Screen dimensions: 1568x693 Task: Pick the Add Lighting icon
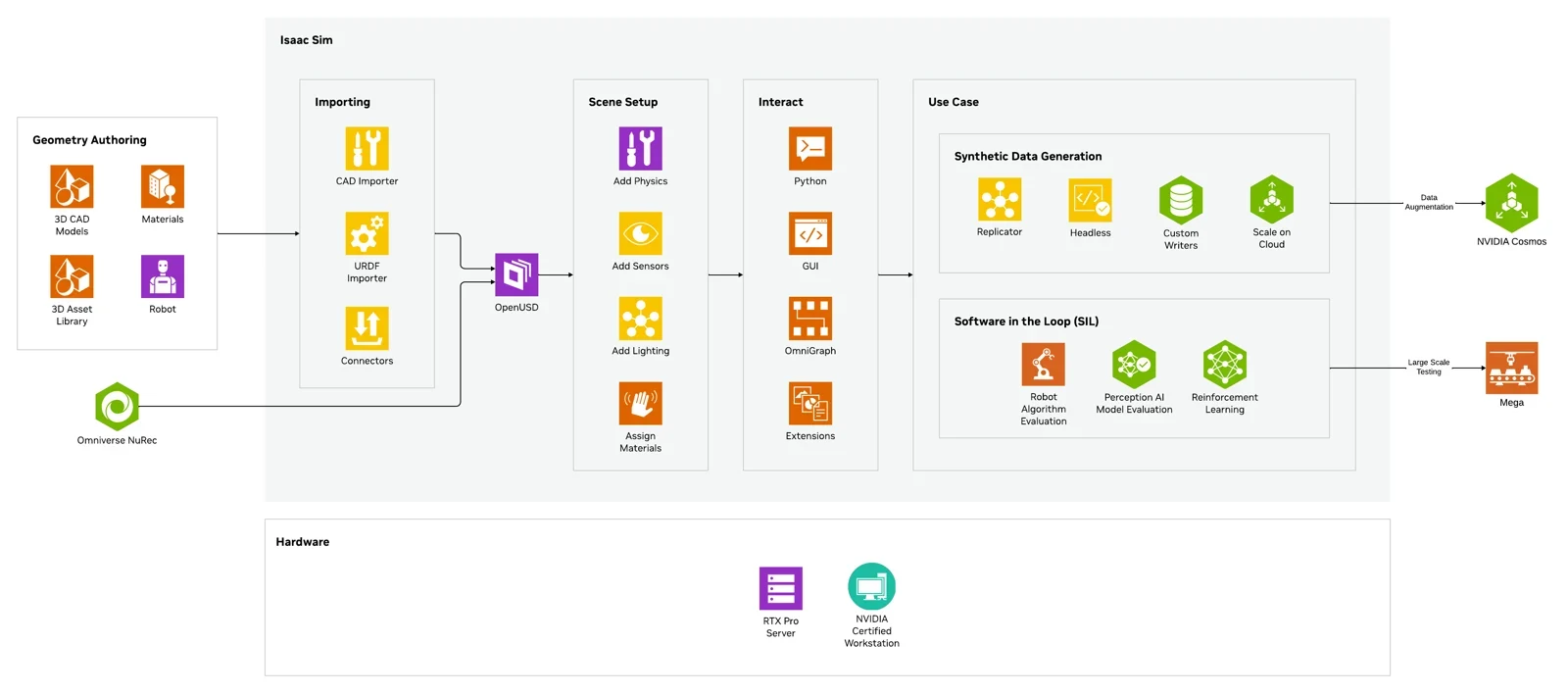click(640, 319)
